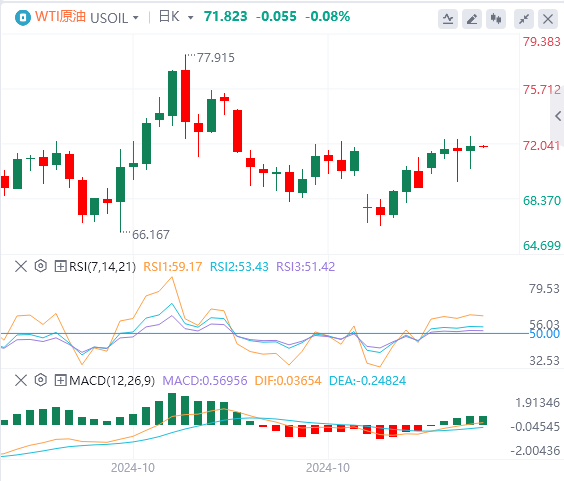Viewport: 564px width, 481px height.
Task: Click the MACD(12,26,9) indicator label
Action: click(x=112, y=380)
